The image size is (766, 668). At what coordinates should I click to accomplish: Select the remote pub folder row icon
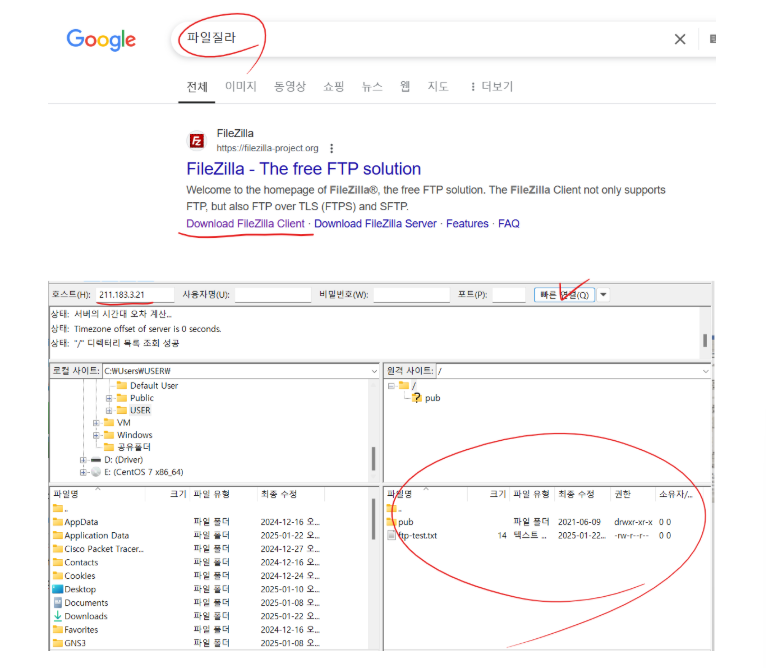[x=392, y=521]
